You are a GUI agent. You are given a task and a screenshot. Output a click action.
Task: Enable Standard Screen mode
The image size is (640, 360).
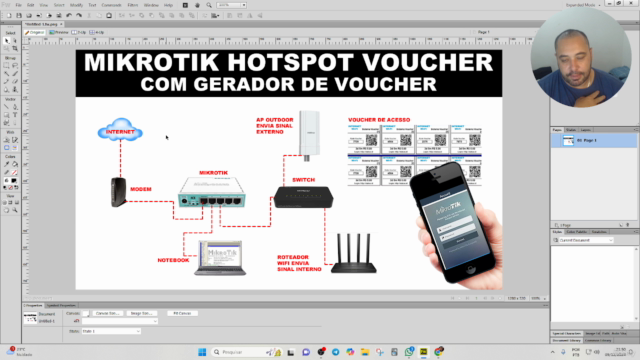tap(5, 202)
